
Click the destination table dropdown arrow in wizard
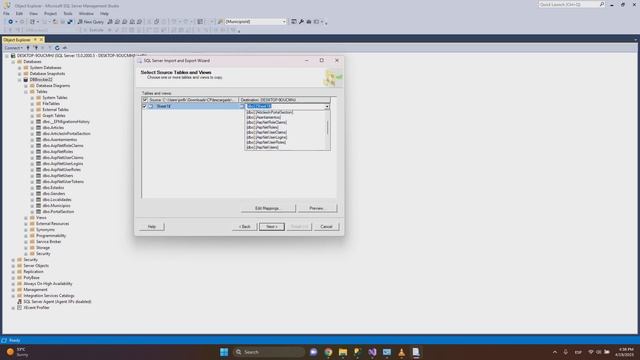click(x=327, y=107)
